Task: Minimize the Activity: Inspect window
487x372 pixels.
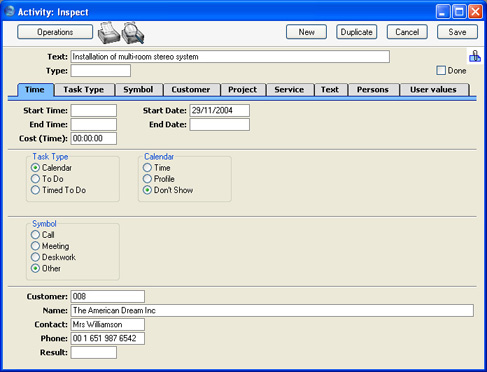Action: 443,12
